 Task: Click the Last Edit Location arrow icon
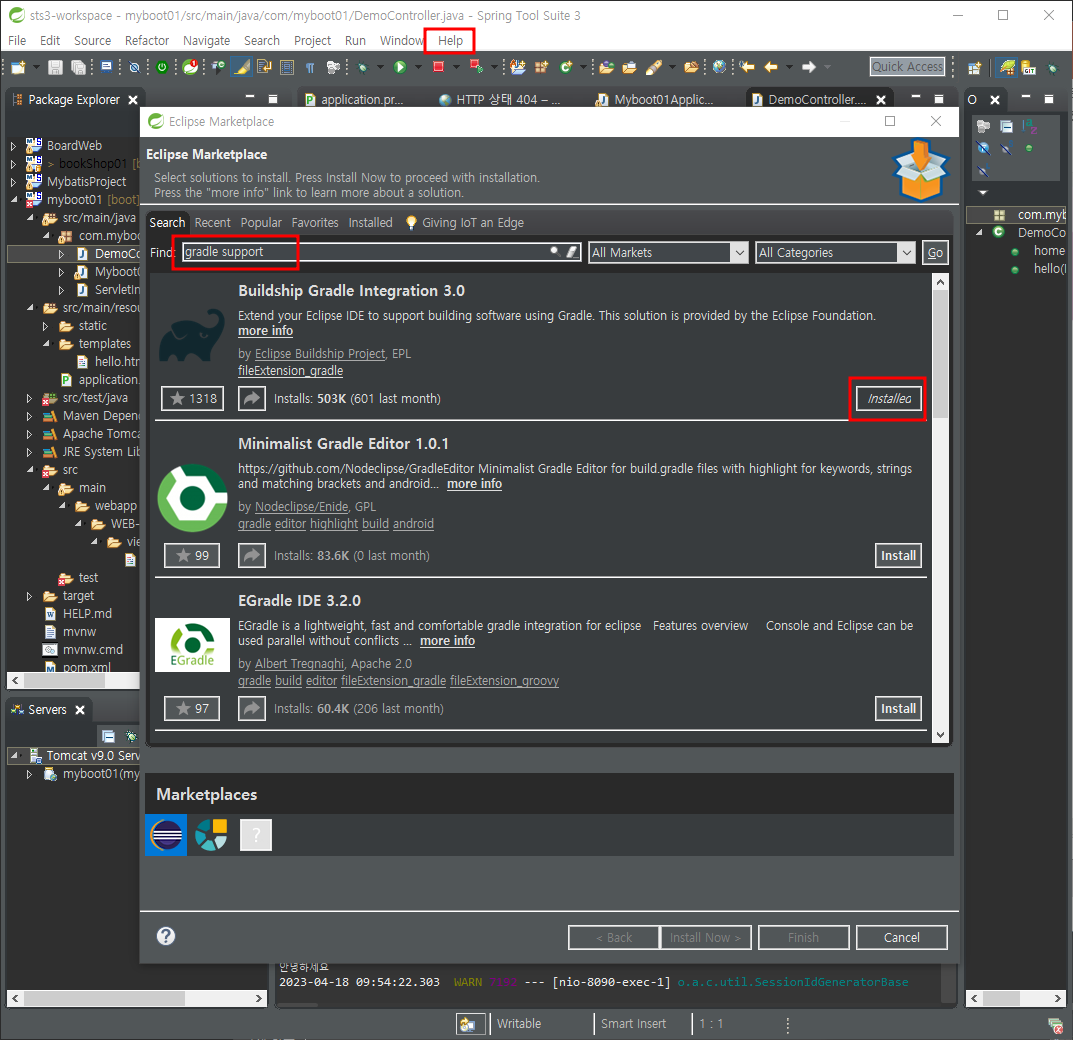click(747, 67)
